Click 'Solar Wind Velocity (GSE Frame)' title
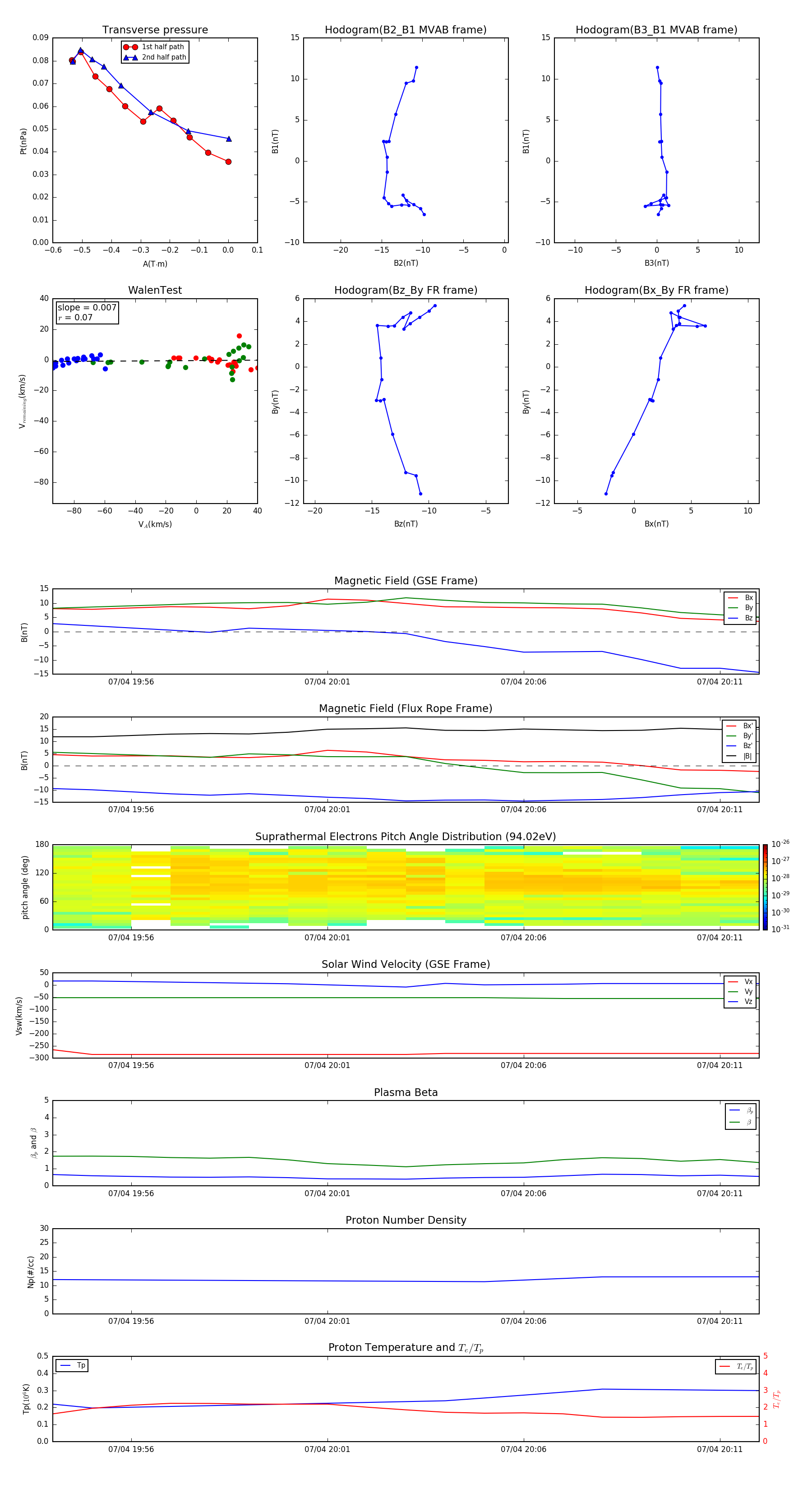The image size is (812, 1489). [x=406, y=964]
